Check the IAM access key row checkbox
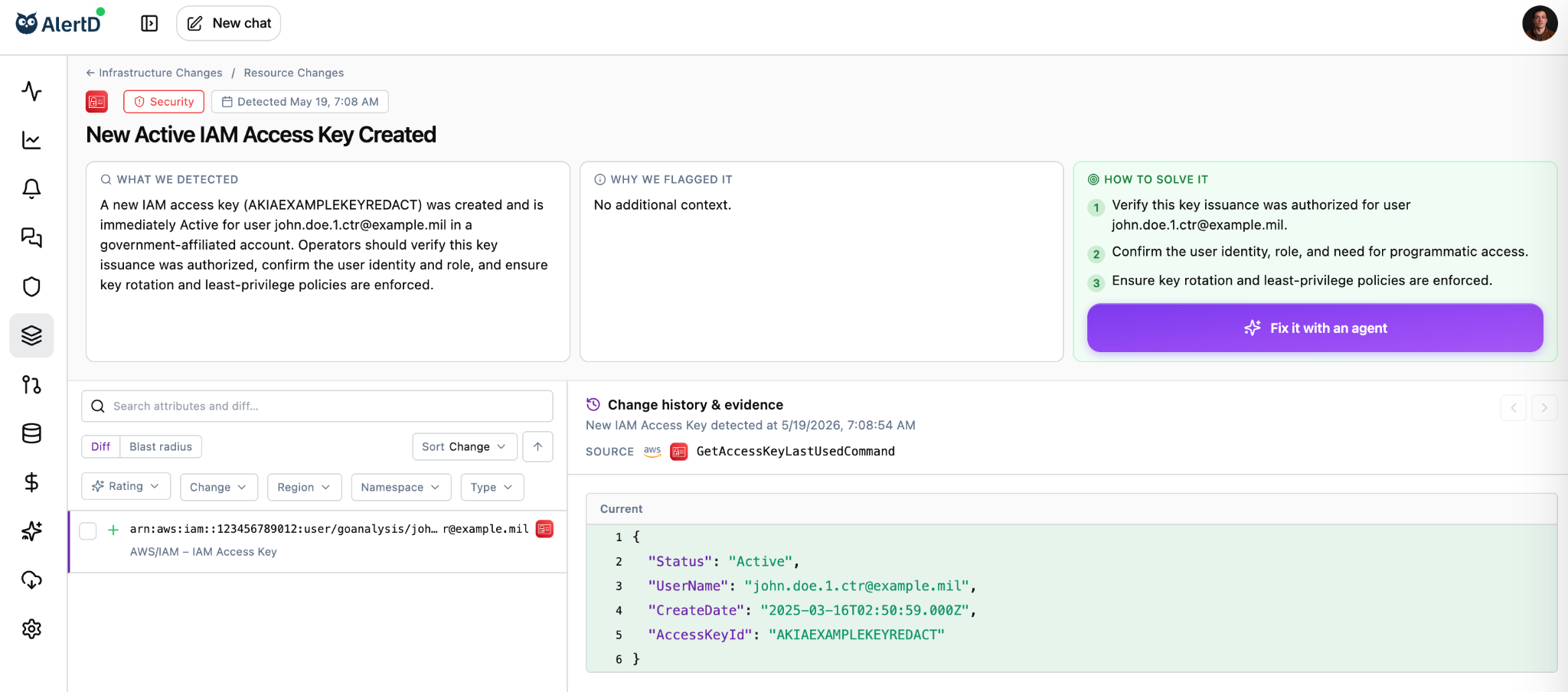 point(88,530)
